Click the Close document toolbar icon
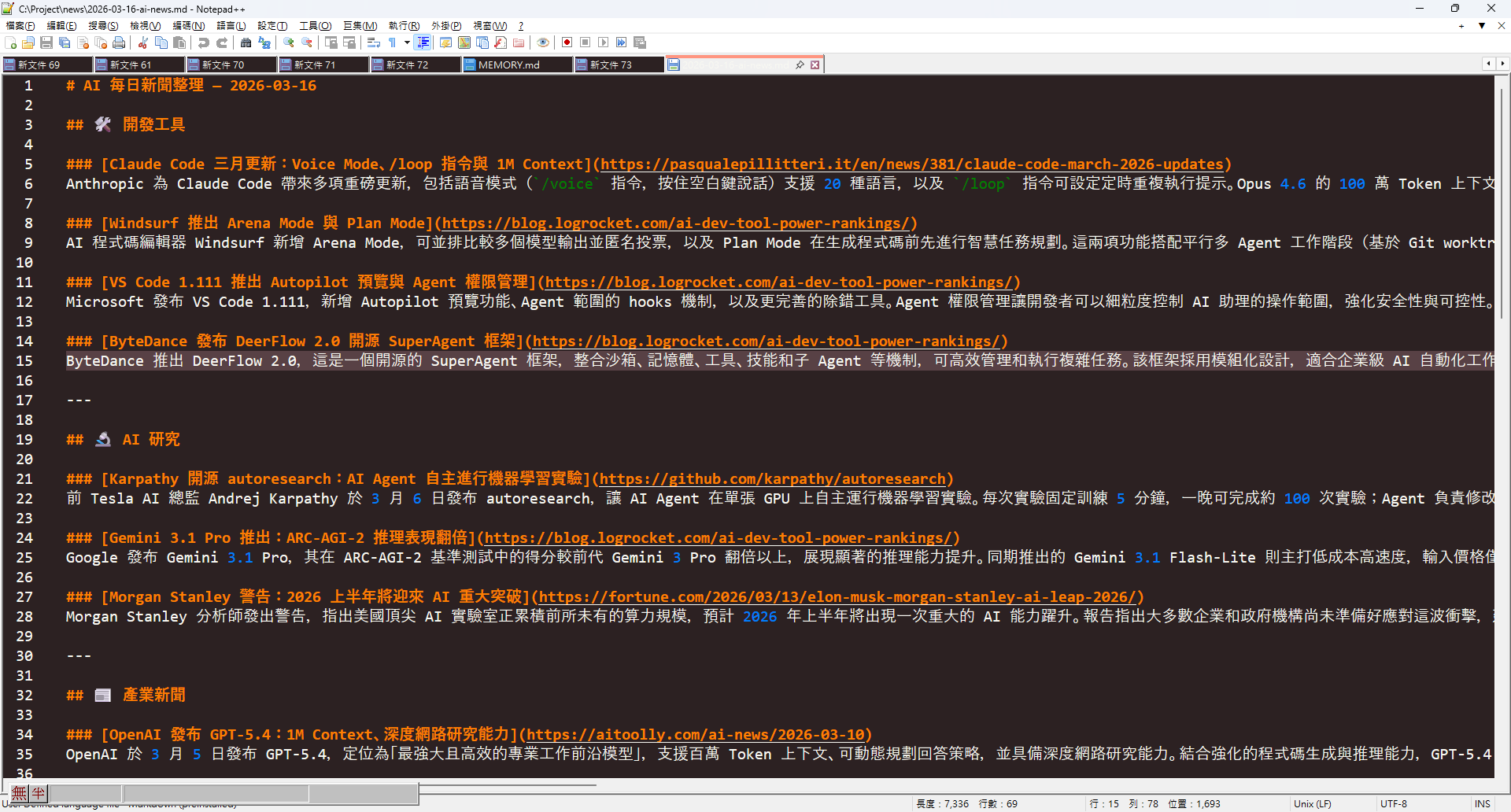1511x812 pixels. tap(83, 43)
